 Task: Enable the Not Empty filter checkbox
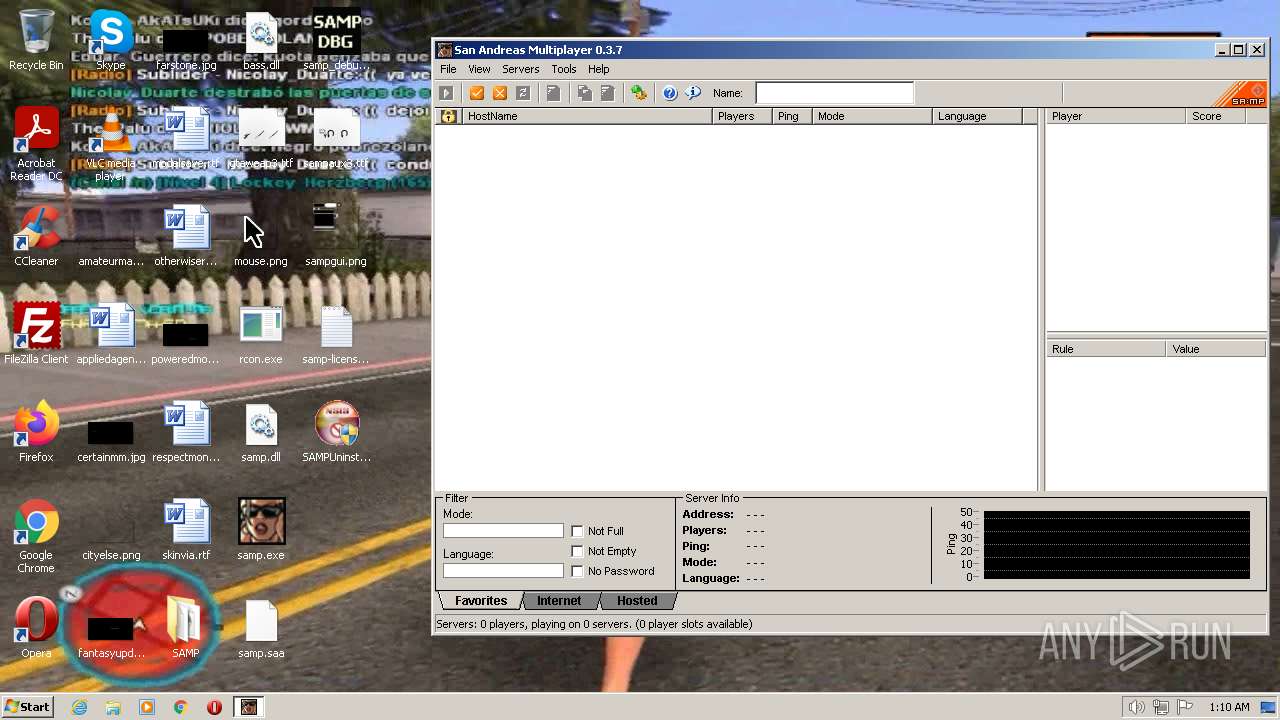577,551
